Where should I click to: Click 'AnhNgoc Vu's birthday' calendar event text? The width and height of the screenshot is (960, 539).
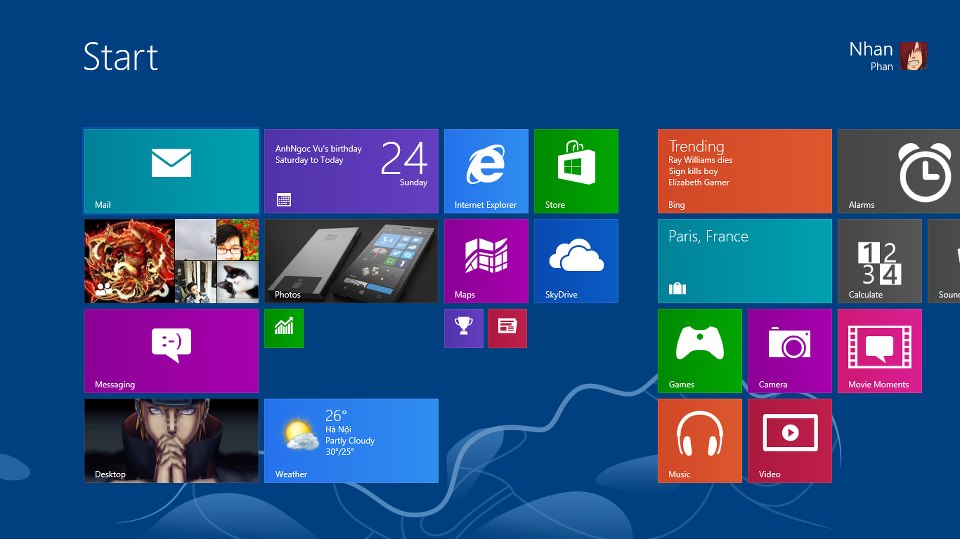point(318,149)
